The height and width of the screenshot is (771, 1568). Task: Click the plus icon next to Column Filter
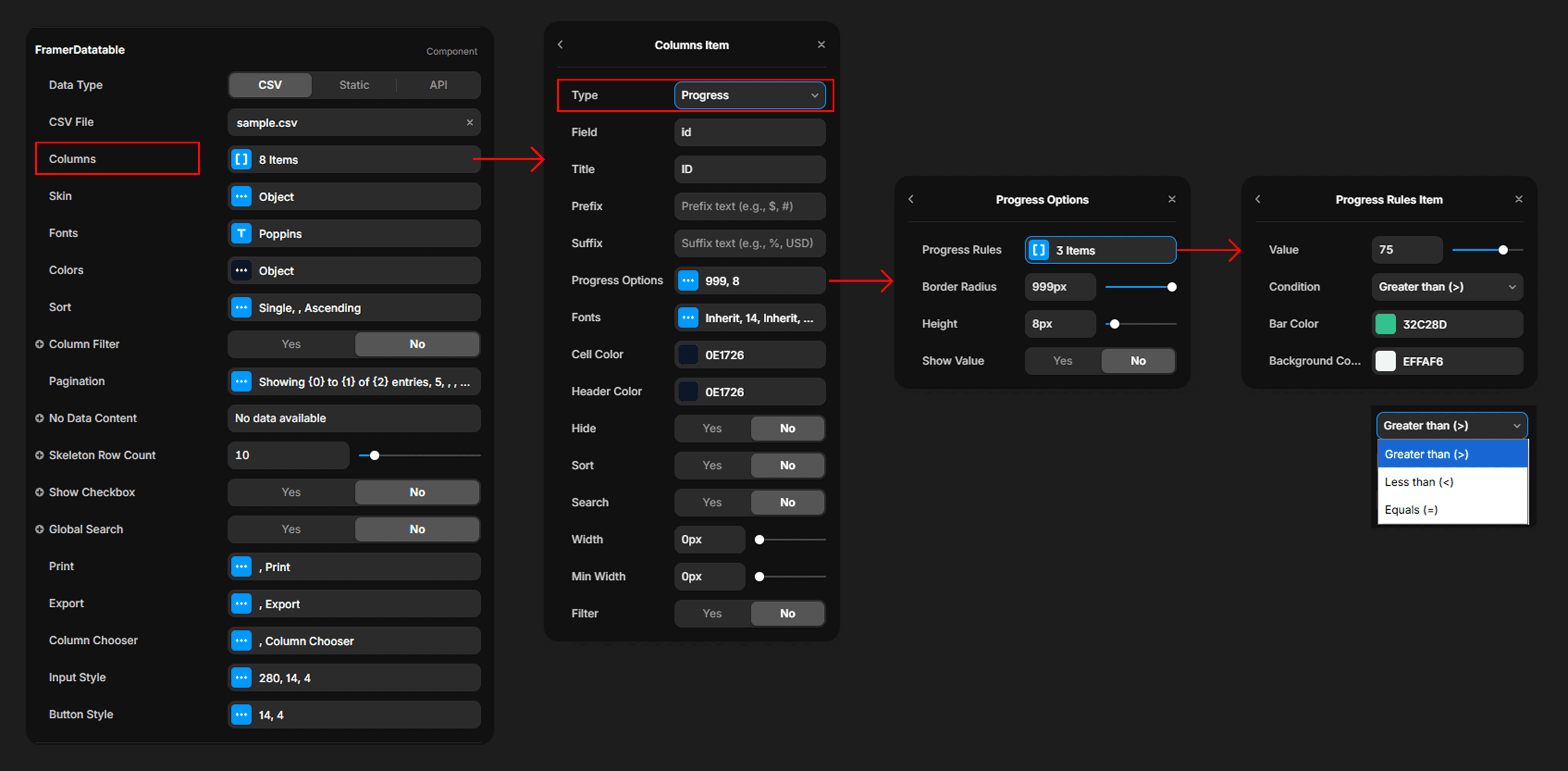(40, 344)
